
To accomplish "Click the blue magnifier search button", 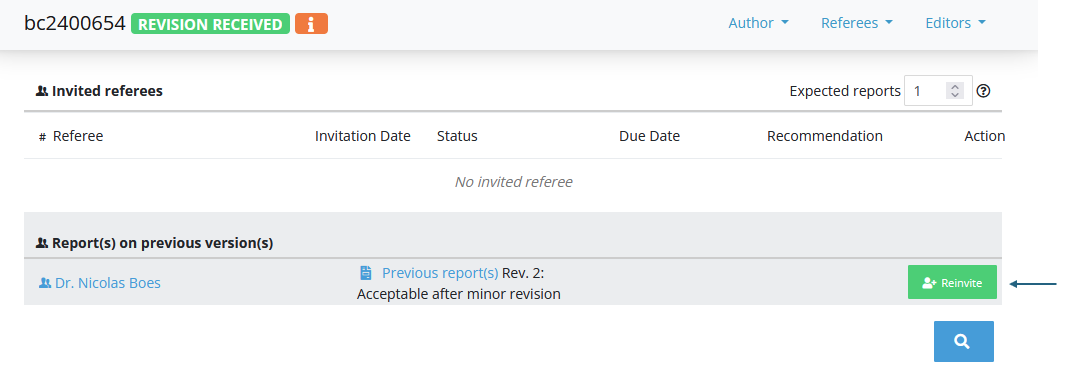I will [x=963, y=341].
